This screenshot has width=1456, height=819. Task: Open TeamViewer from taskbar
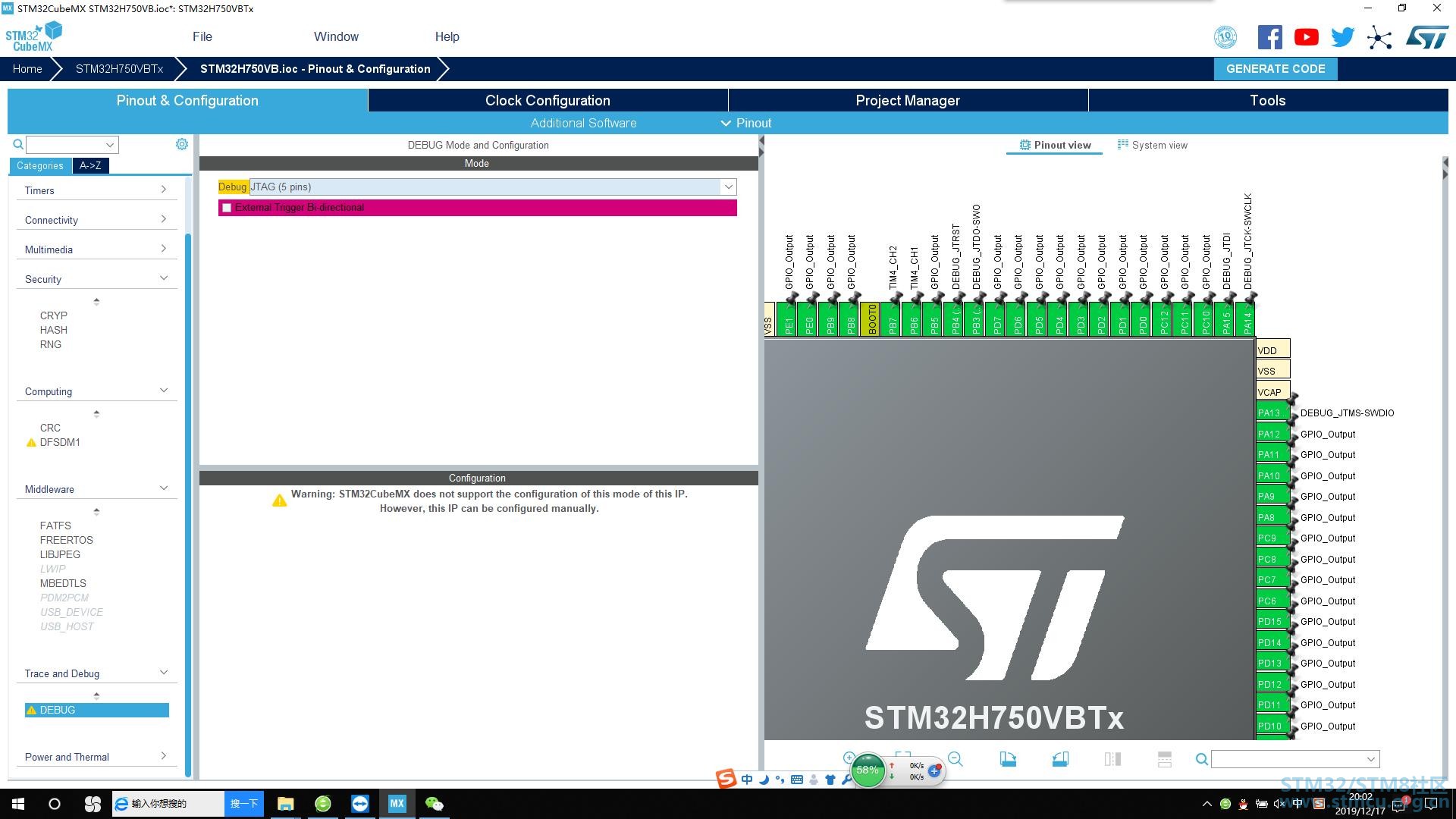click(x=360, y=804)
